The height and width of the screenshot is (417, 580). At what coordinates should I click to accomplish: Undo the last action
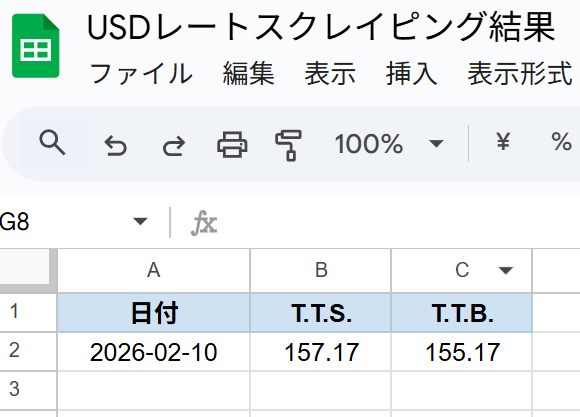tap(115, 145)
